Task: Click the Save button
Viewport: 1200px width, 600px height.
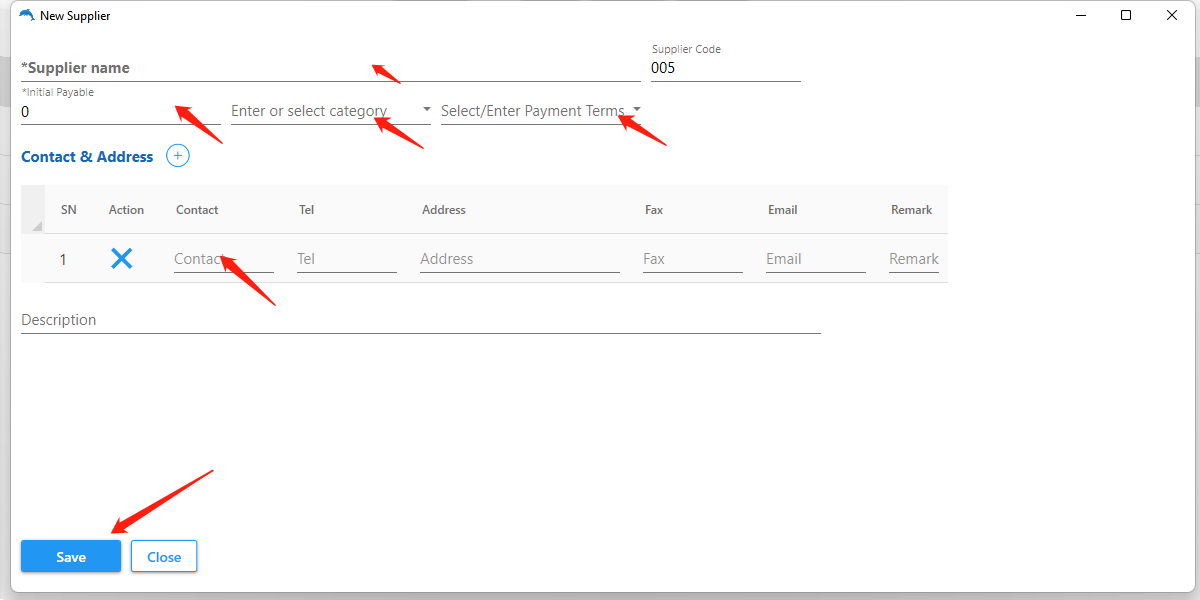Action: 71,557
